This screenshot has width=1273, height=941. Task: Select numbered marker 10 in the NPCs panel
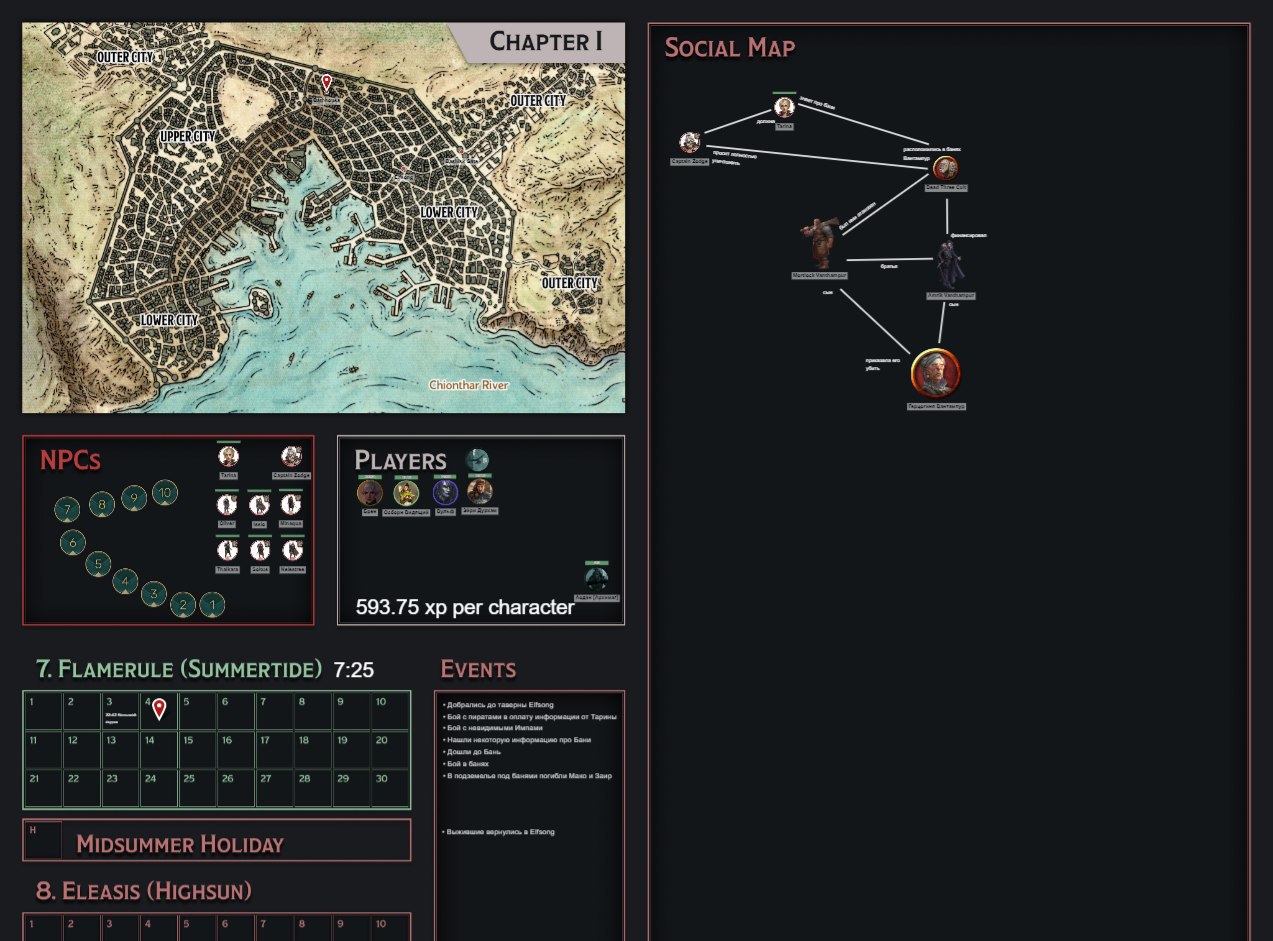click(x=166, y=491)
